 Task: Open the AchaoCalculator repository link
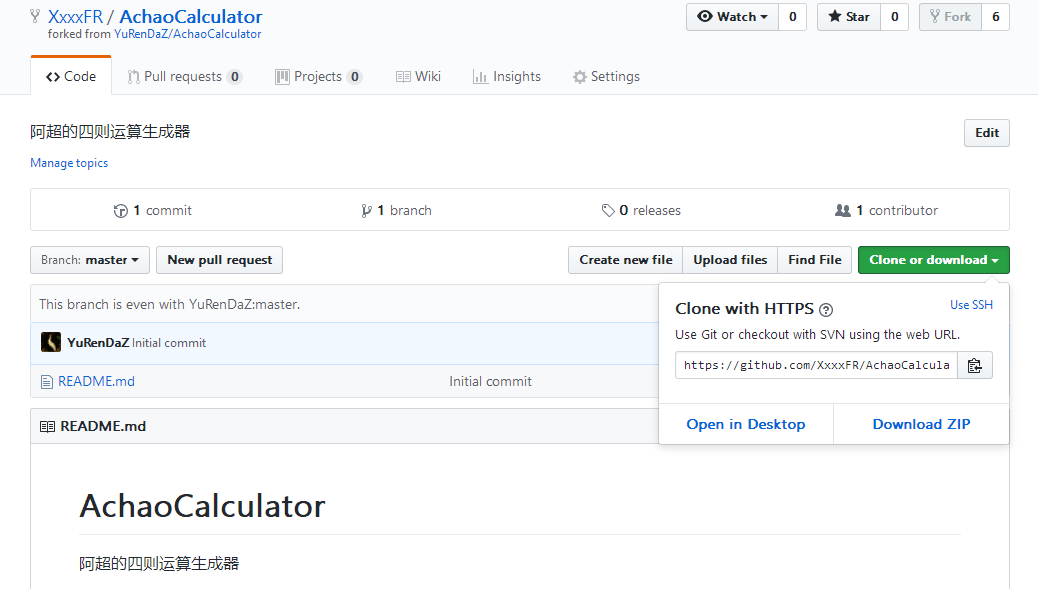pos(191,17)
